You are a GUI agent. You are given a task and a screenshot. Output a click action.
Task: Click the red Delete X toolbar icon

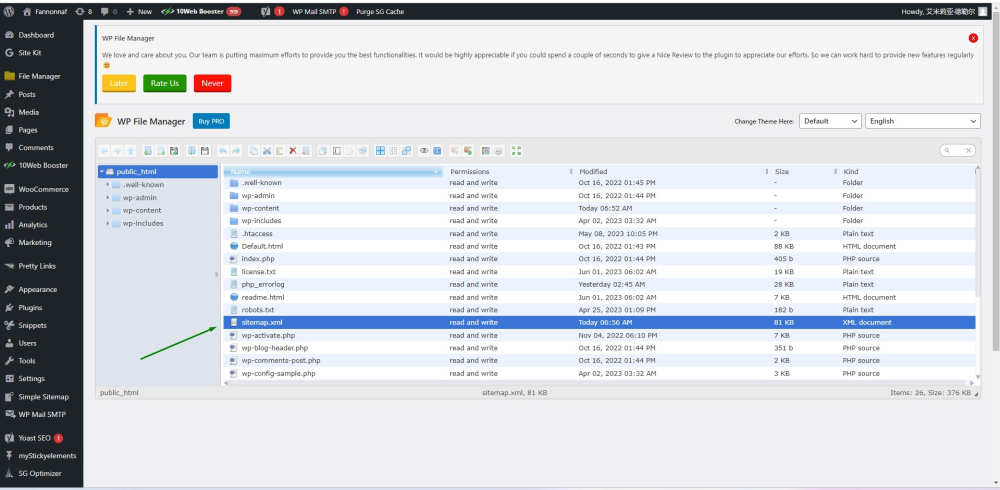(293, 151)
